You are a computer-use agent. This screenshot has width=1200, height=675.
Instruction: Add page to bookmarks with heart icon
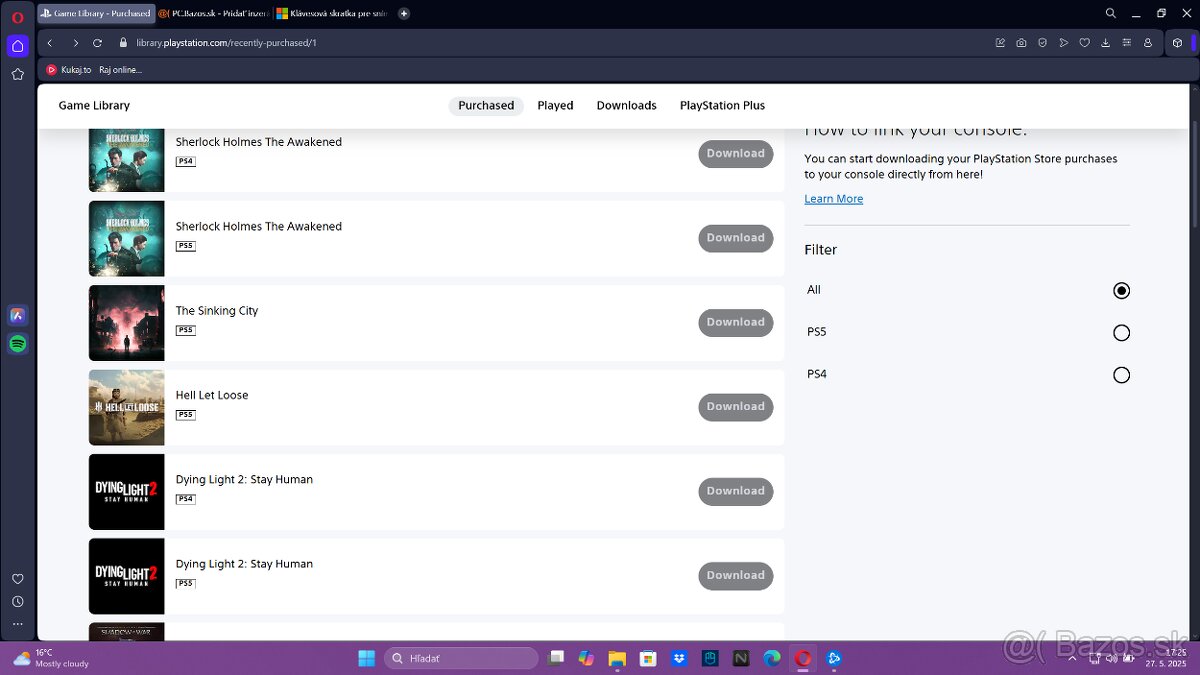1084,43
